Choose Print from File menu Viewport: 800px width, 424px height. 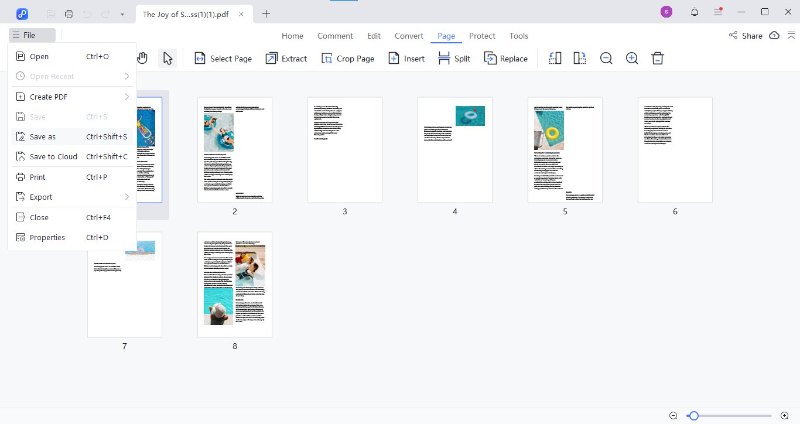point(72,177)
